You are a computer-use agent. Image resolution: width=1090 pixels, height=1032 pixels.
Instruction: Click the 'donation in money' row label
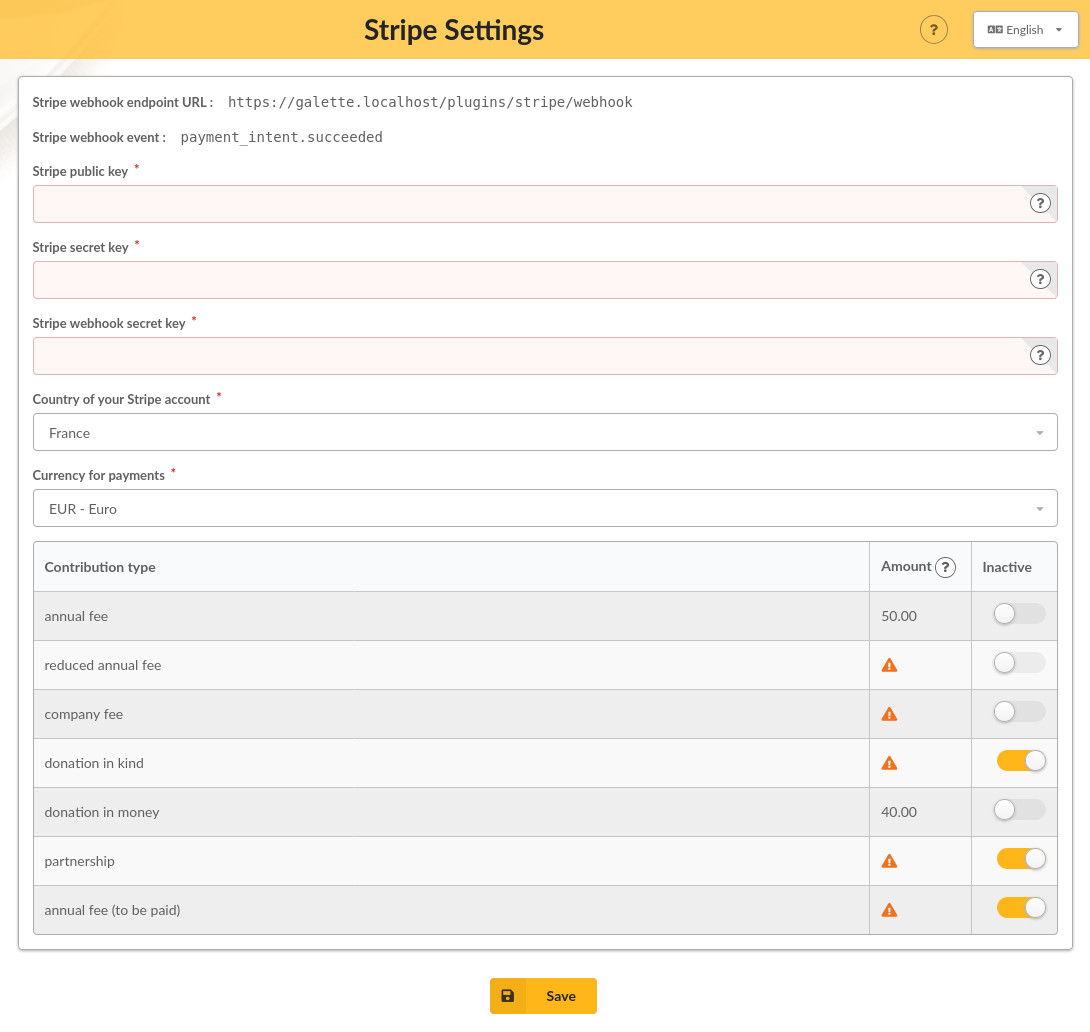click(x=102, y=812)
